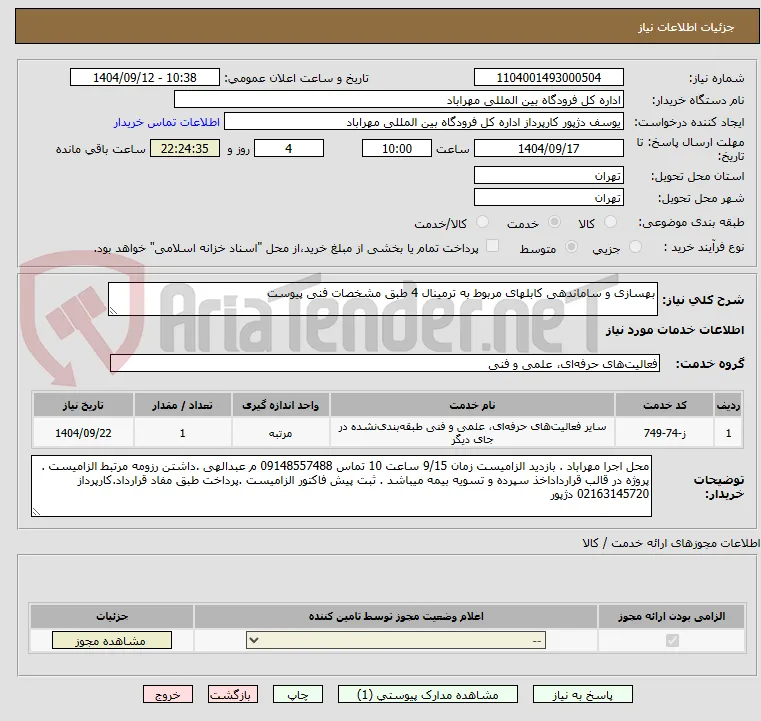
Task: Click the واحد اندازه گیری column header
Action: pyautogui.click(x=281, y=405)
